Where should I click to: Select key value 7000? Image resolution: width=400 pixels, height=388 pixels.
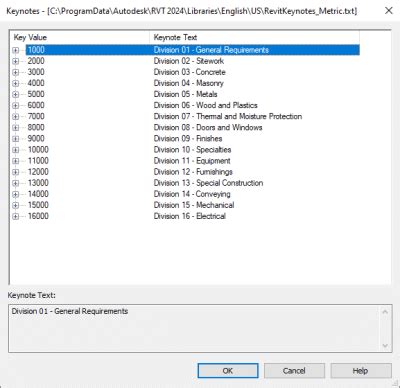tap(36, 116)
